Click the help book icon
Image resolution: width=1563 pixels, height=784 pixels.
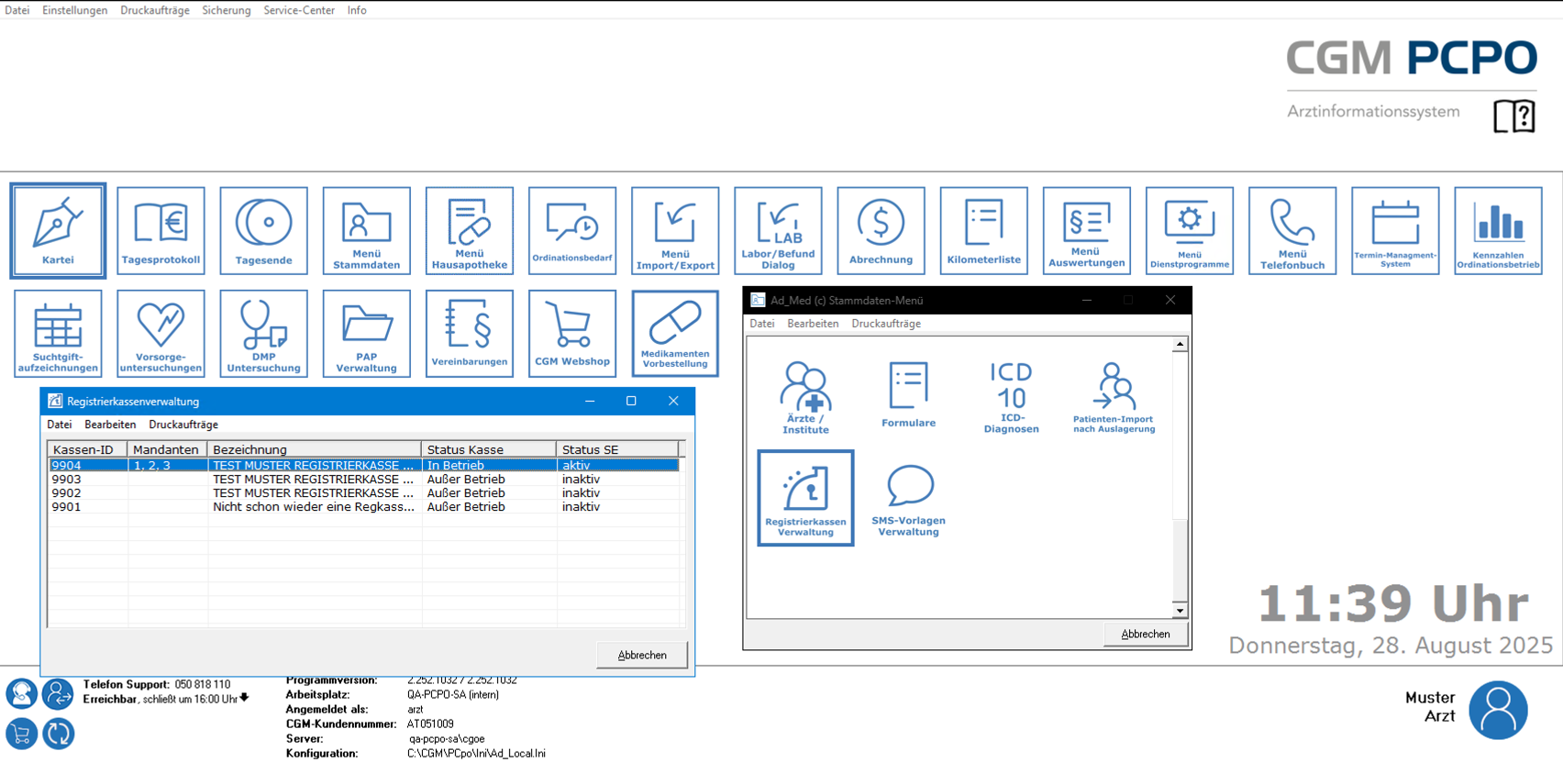[x=1513, y=116]
